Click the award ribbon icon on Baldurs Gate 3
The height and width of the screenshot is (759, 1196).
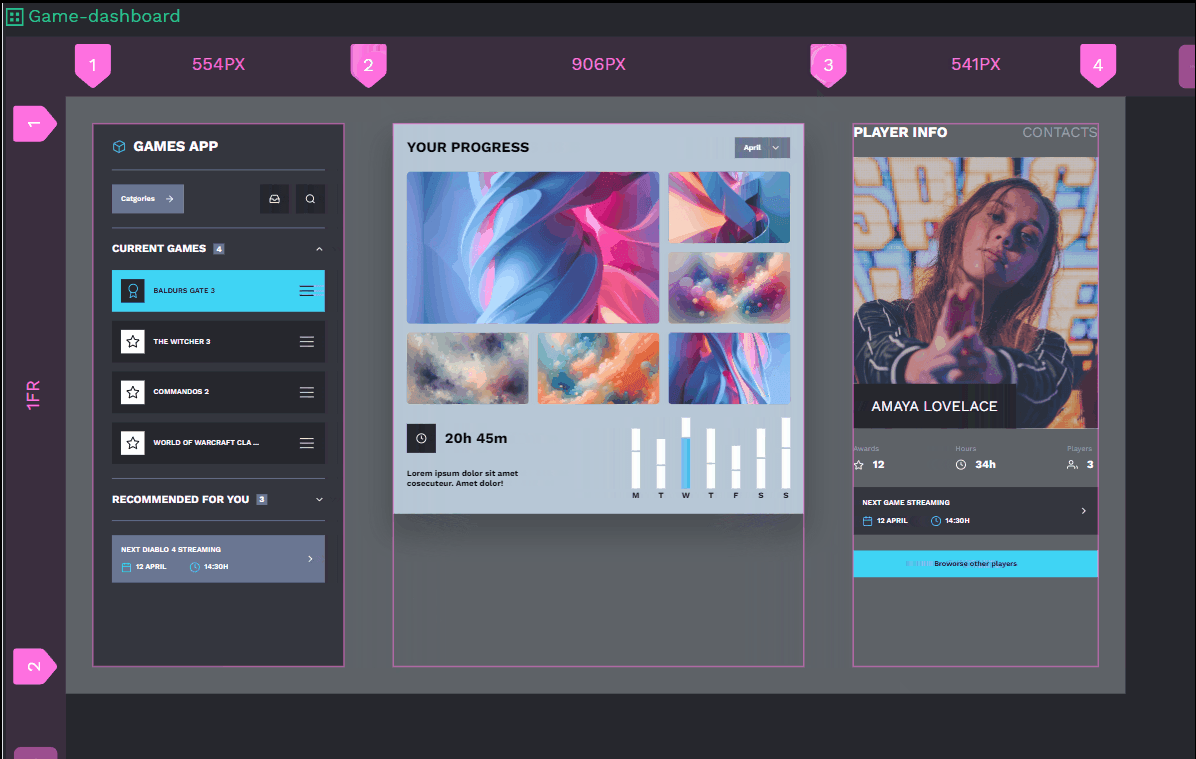[x=133, y=290]
